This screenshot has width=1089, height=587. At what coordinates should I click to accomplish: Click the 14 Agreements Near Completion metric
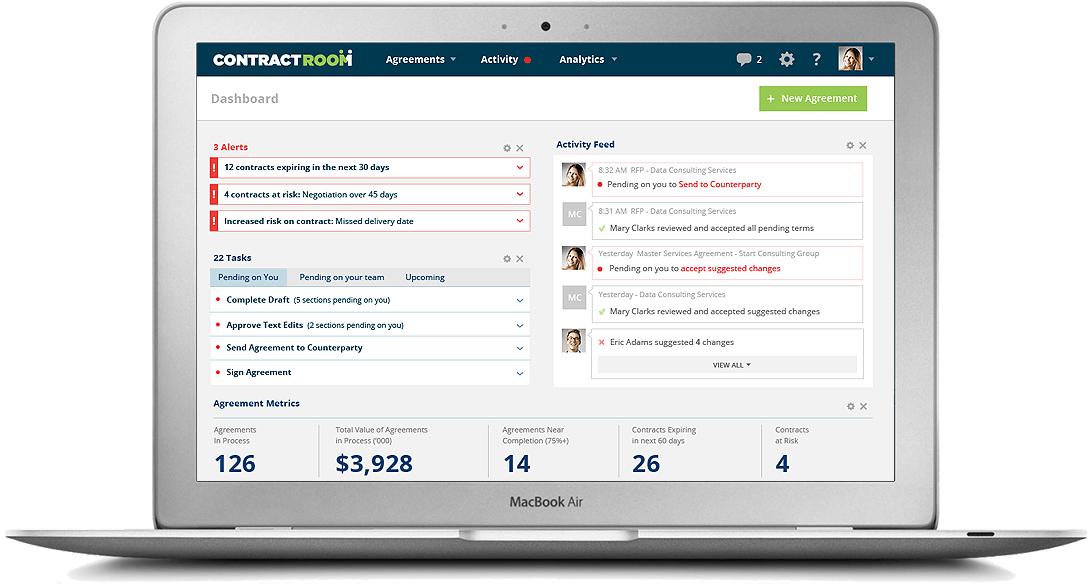(517, 463)
